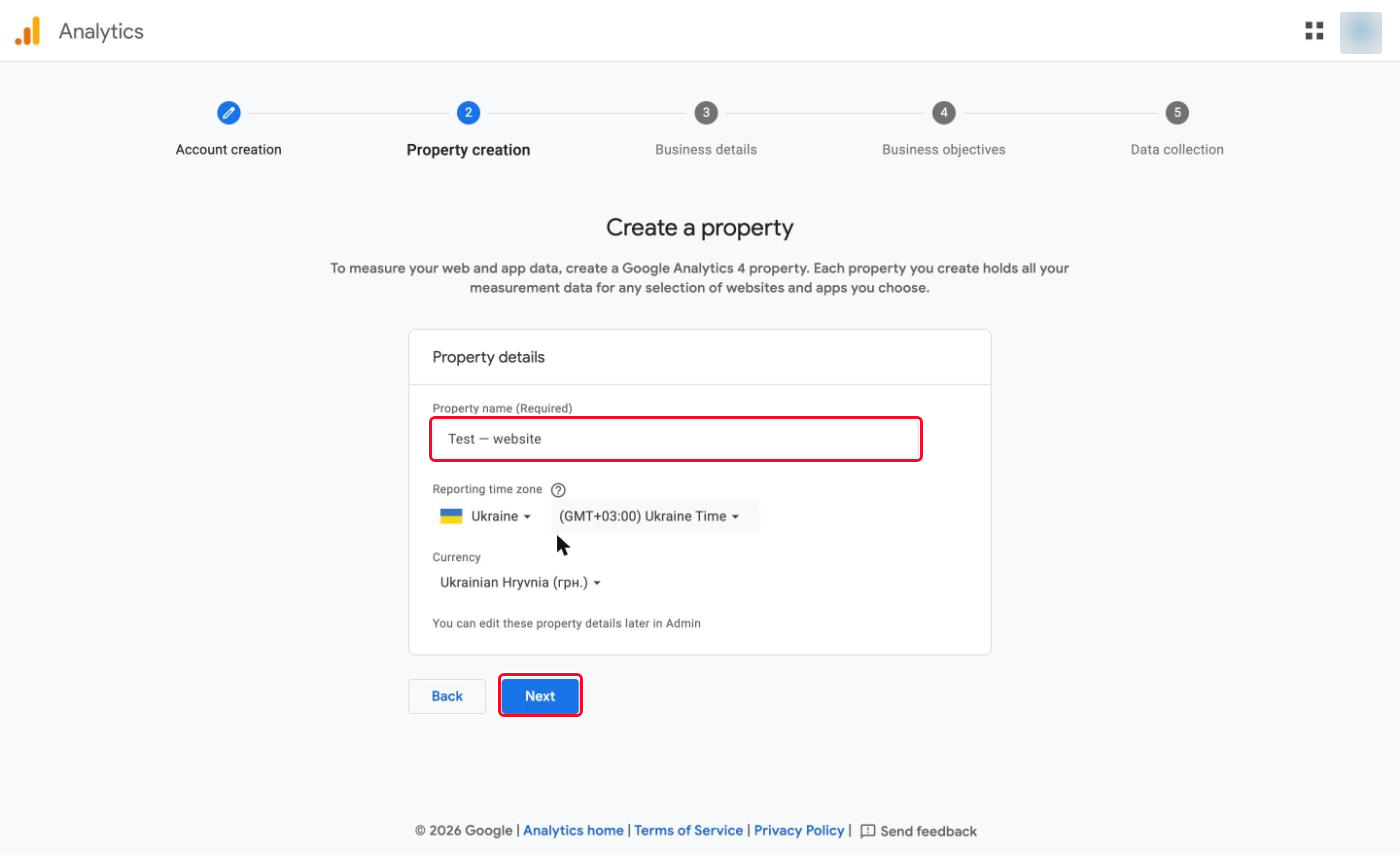Open the Privacy Policy link

[x=799, y=831]
